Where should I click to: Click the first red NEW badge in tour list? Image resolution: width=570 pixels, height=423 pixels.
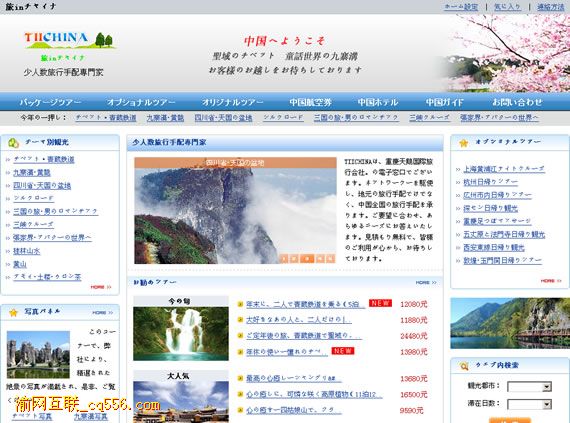[x=380, y=303]
